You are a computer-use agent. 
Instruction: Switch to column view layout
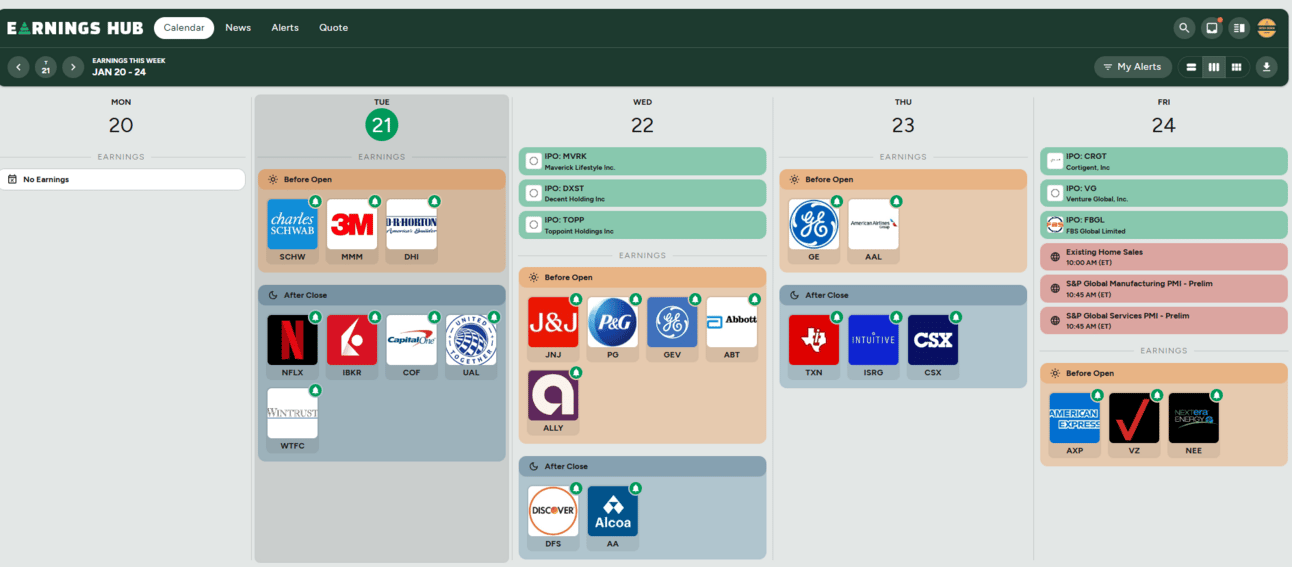click(x=1214, y=67)
